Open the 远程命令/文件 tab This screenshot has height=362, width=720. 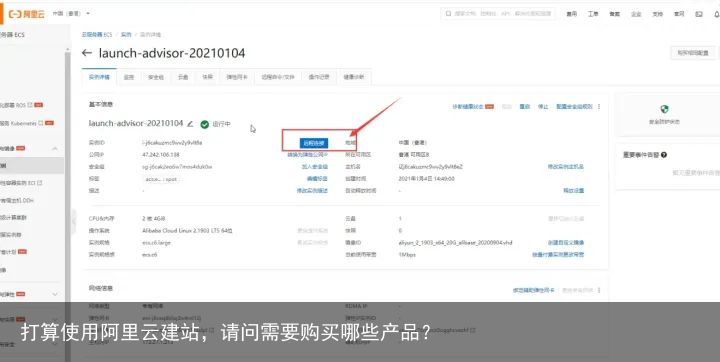point(278,77)
